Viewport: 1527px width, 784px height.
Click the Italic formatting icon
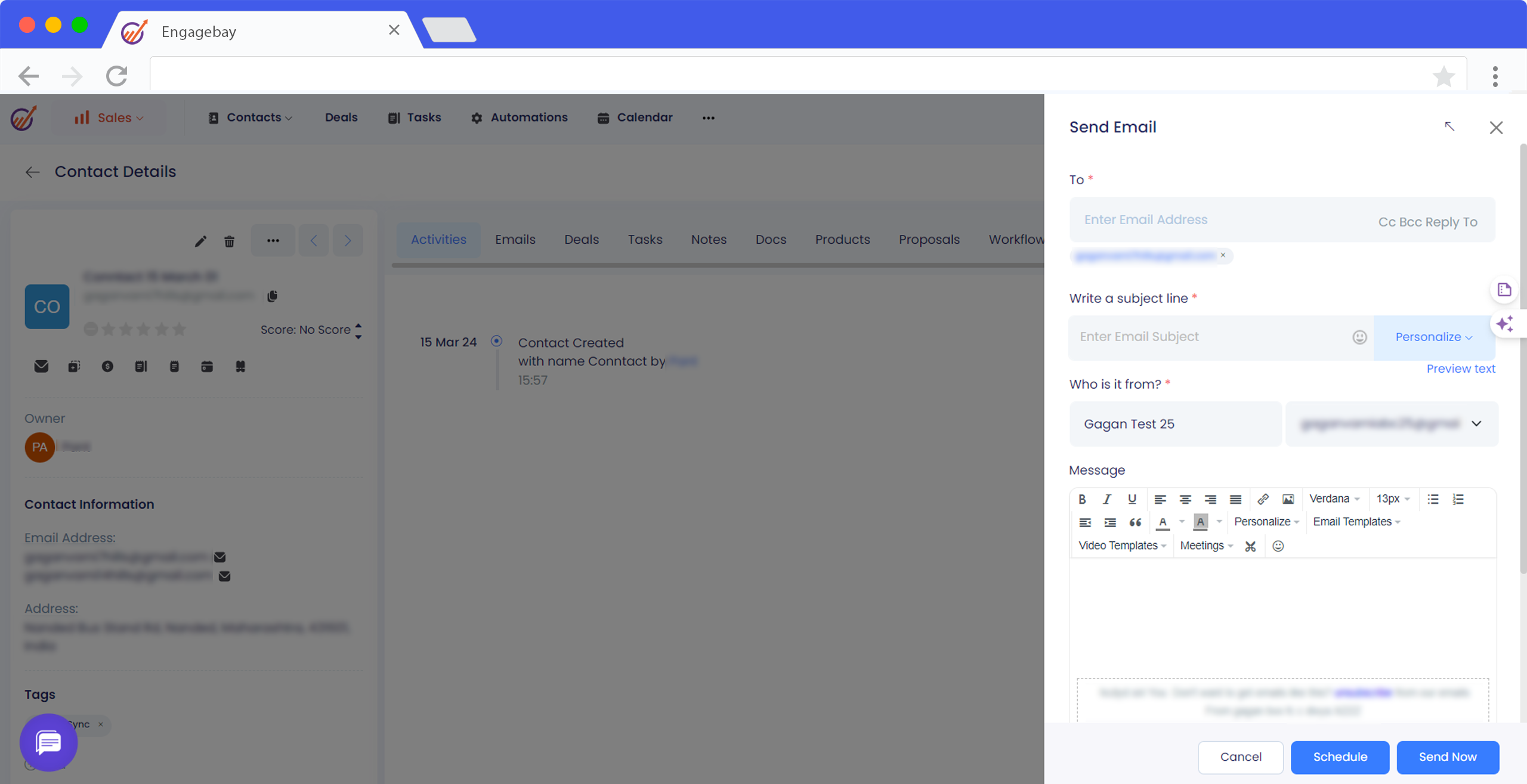(x=1107, y=499)
